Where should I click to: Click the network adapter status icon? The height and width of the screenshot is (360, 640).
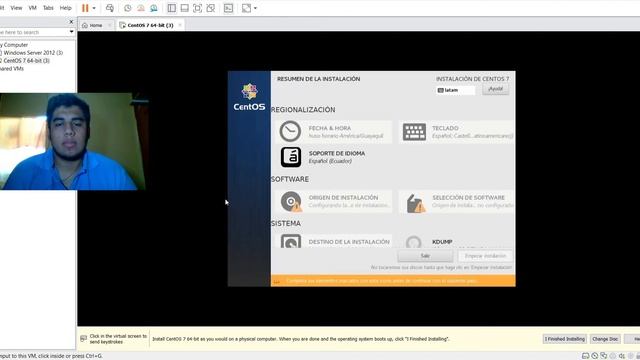click(x=604, y=356)
